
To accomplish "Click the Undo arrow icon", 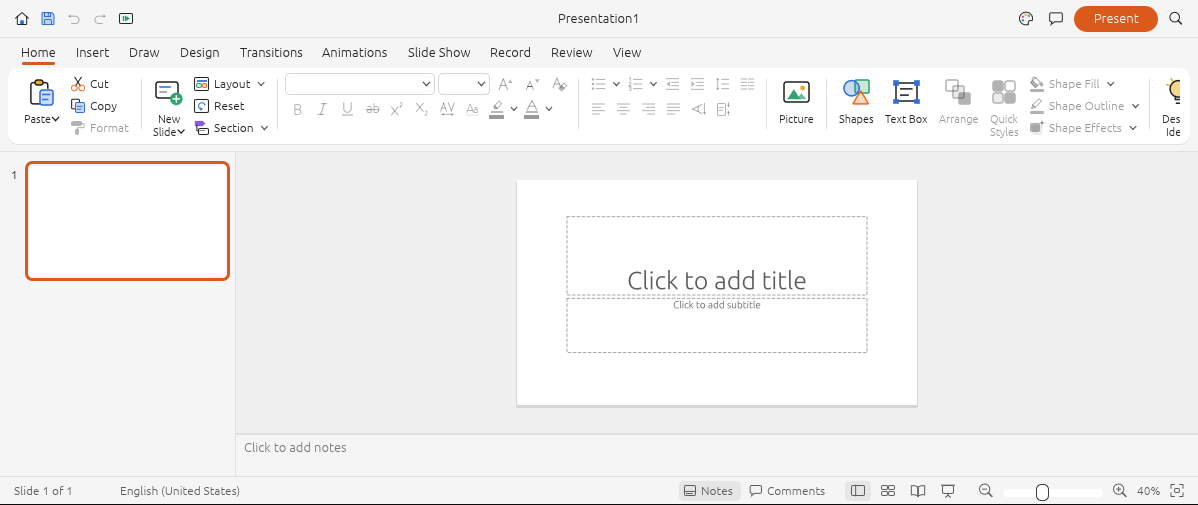I will click(74, 18).
